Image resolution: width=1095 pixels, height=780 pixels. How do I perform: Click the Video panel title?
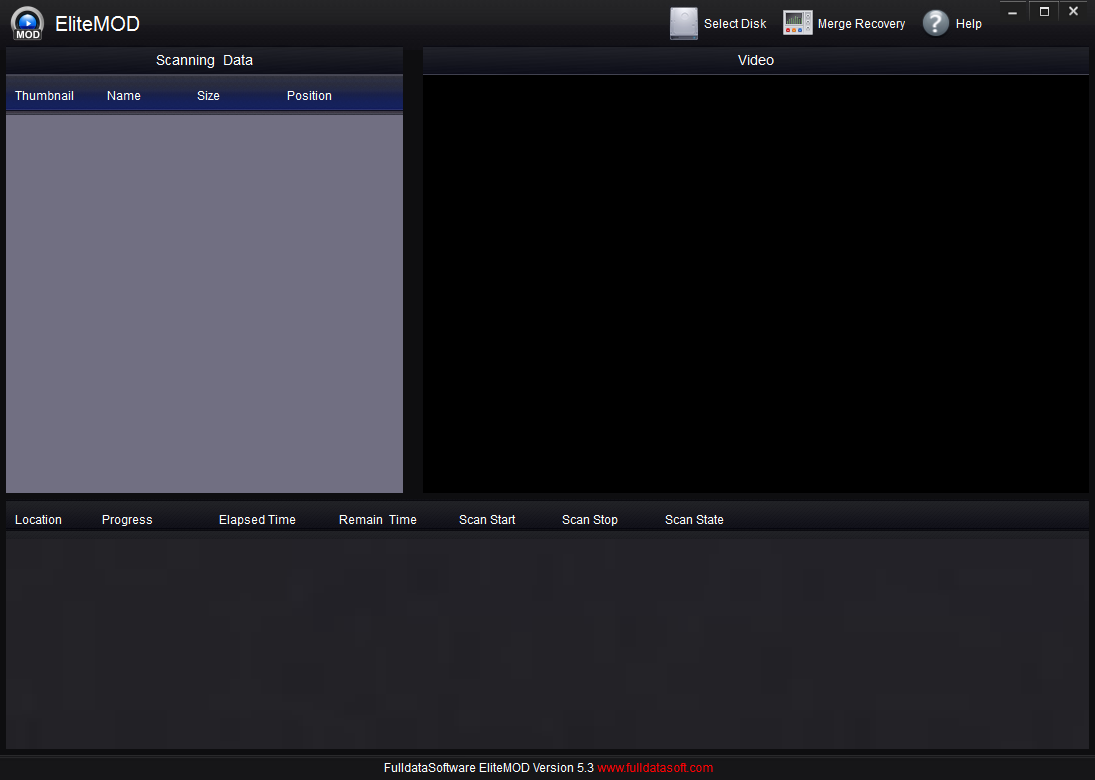tap(756, 60)
